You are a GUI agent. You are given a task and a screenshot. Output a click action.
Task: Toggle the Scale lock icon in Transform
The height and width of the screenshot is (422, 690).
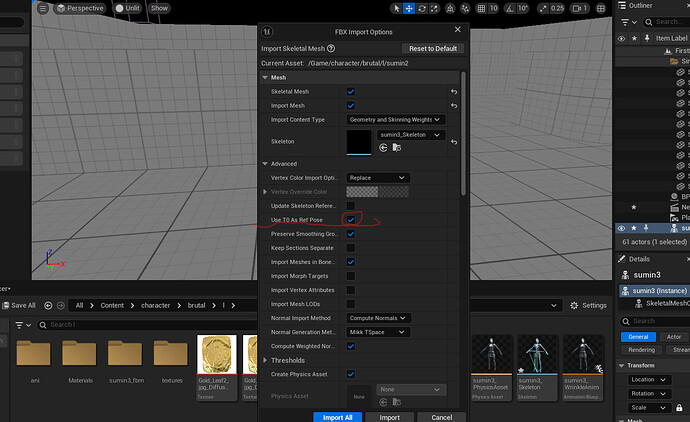[x=679, y=408]
